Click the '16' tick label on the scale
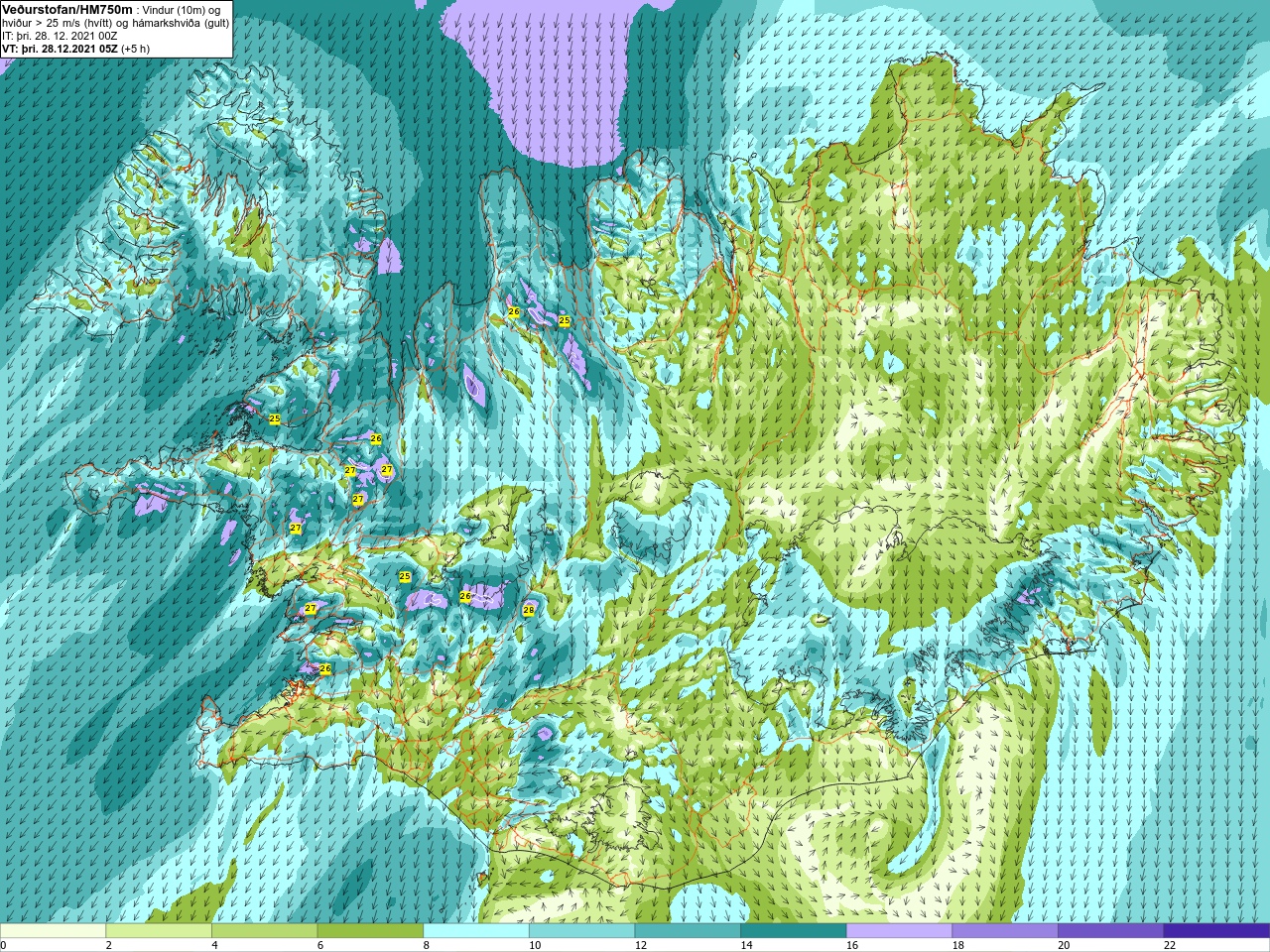 pos(852,945)
